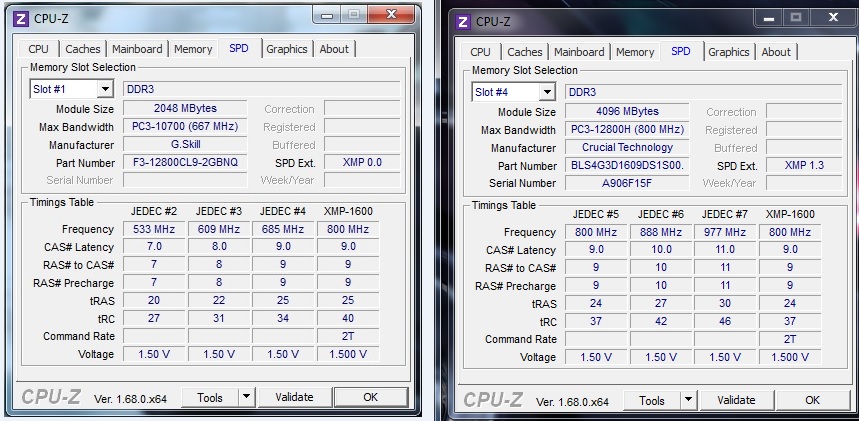Click the DDR3 type field in right window
Screen dimensions: 859x421
[703, 92]
